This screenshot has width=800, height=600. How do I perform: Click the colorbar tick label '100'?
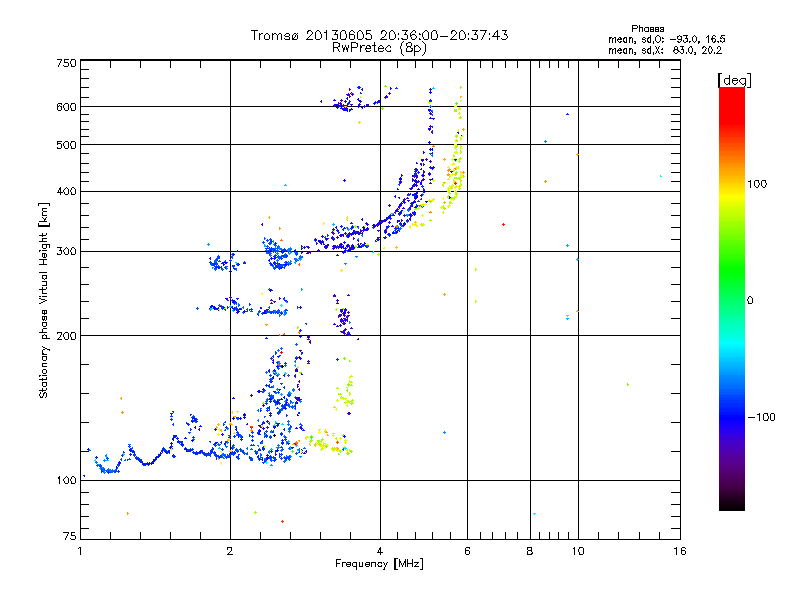(x=757, y=184)
